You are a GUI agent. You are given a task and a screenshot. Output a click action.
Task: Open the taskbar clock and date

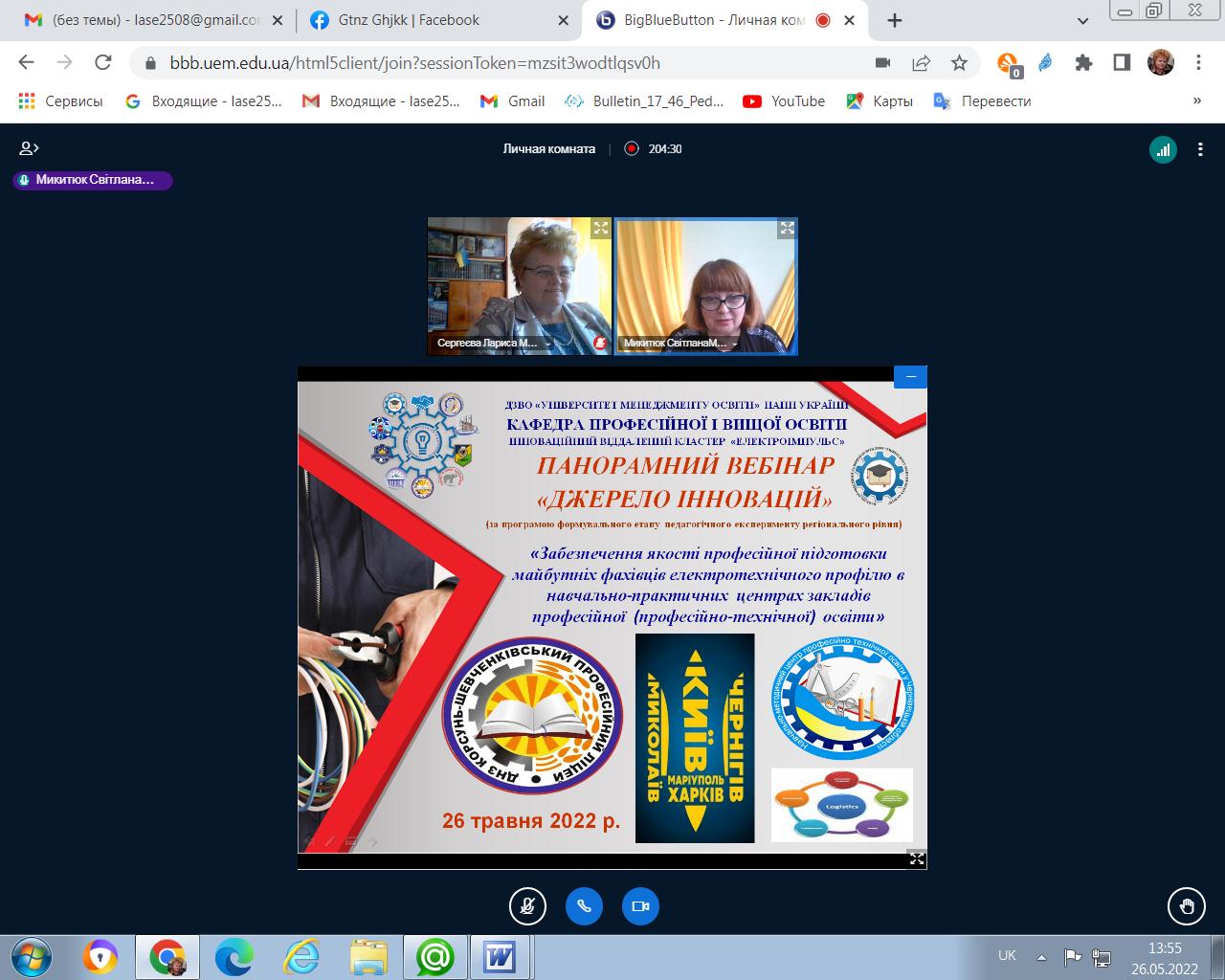point(1165,957)
